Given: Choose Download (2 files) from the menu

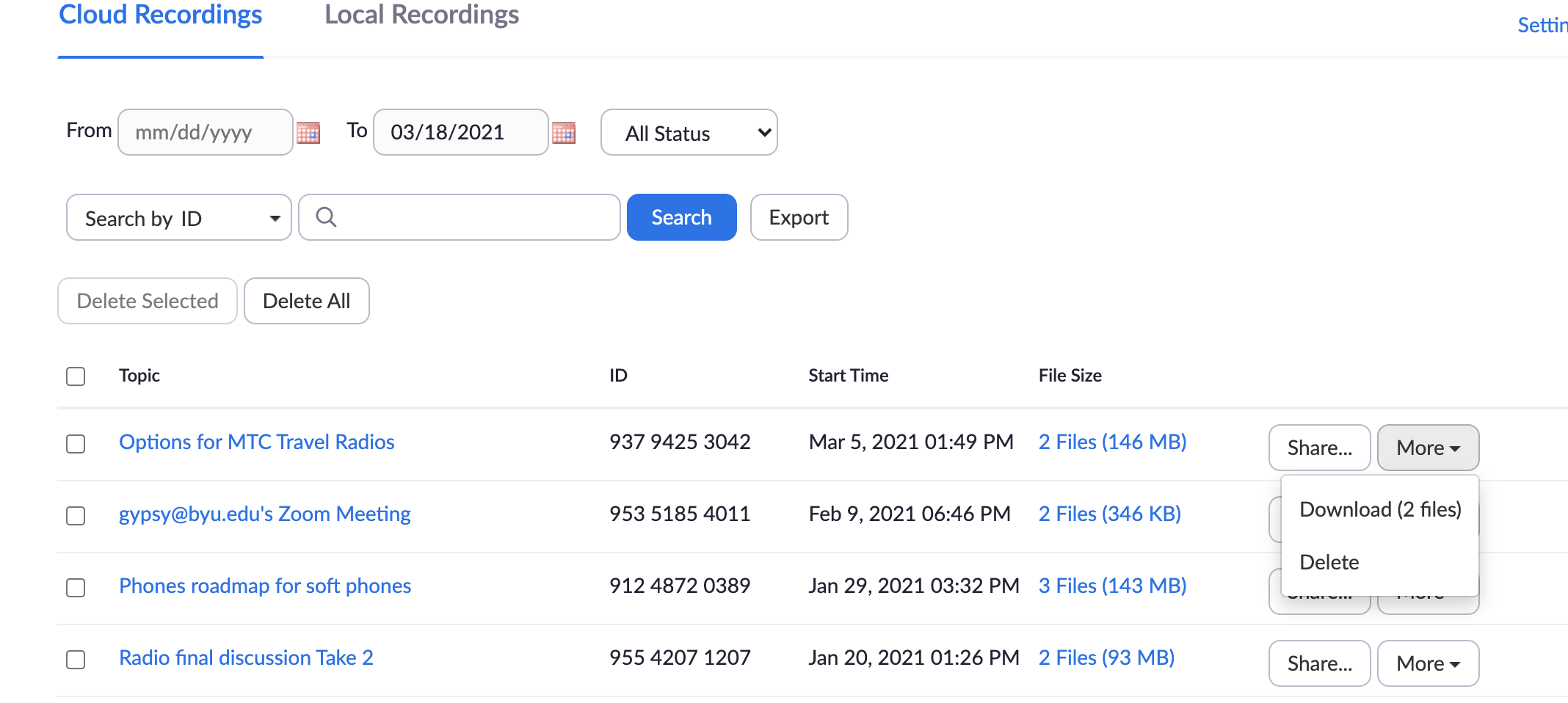Looking at the screenshot, I should (x=1379, y=509).
